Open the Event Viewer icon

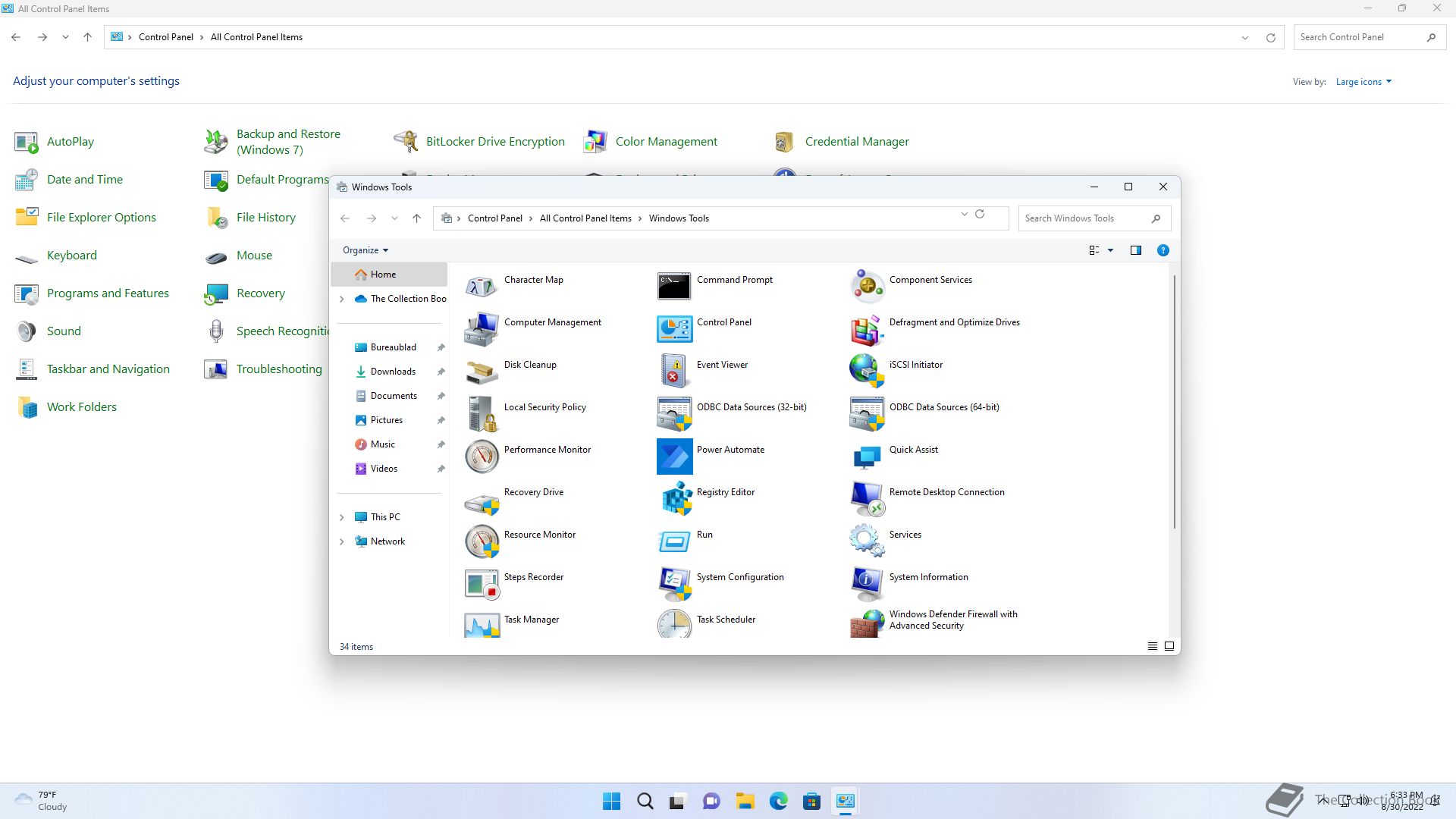pyautogui.click(x=674, y=372)
